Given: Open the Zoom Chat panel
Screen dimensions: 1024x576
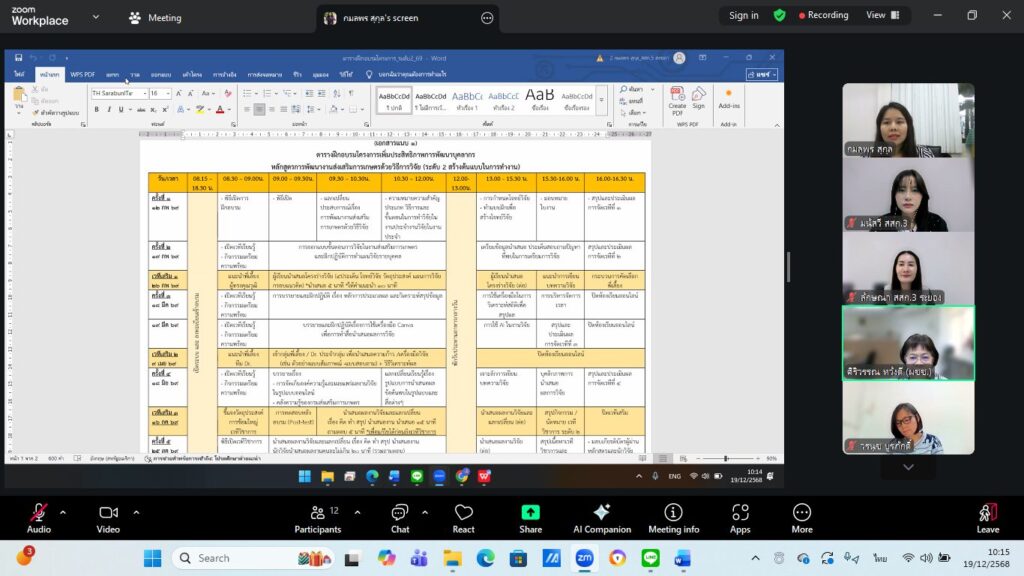Looking at the screenshot, I should pos(400,517).
